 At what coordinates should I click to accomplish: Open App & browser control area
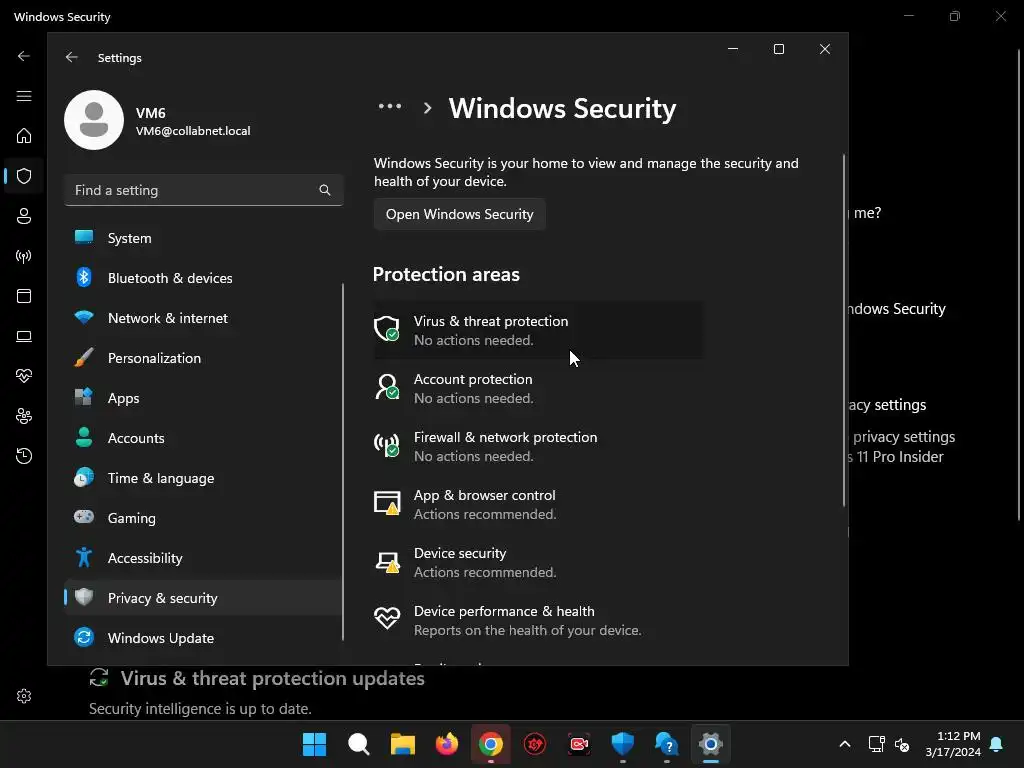(x=538, y=504)
